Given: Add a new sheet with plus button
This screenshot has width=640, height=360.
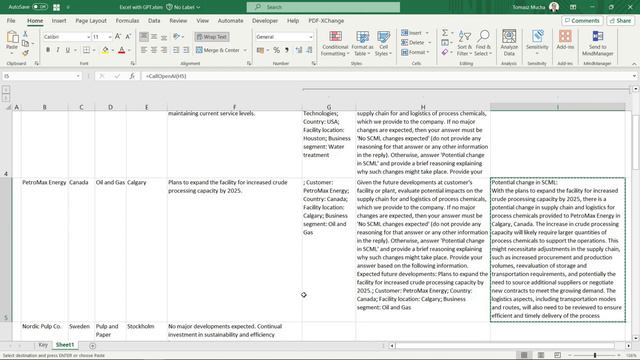Looking at the screenshot, I should pos(93,346).
